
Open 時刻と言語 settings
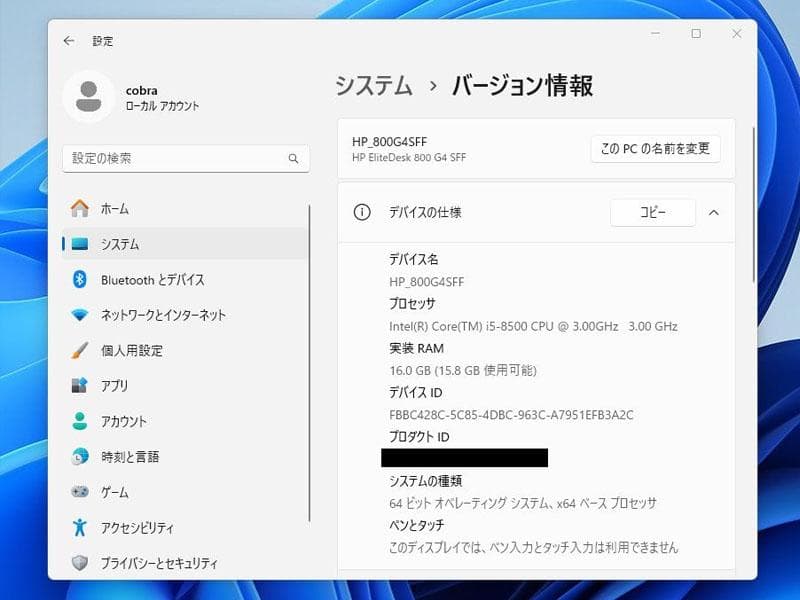pyautogui.click(x=122, y=457)
